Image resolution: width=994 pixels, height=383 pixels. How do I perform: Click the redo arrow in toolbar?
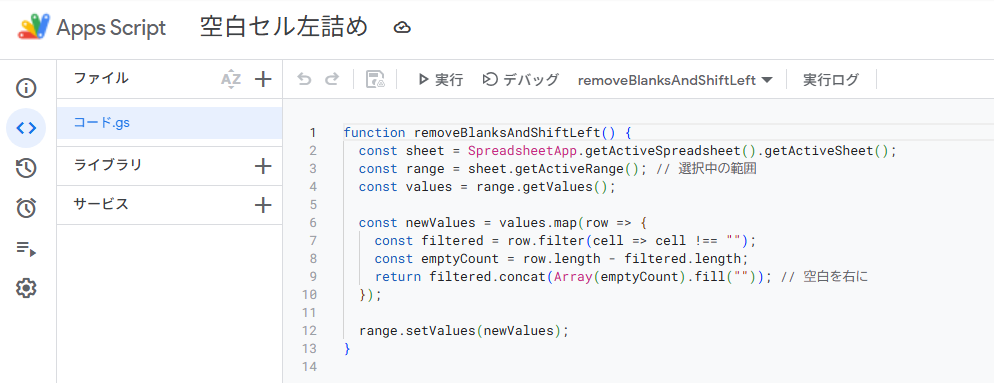pyautogui.click(x=332, y=79)
